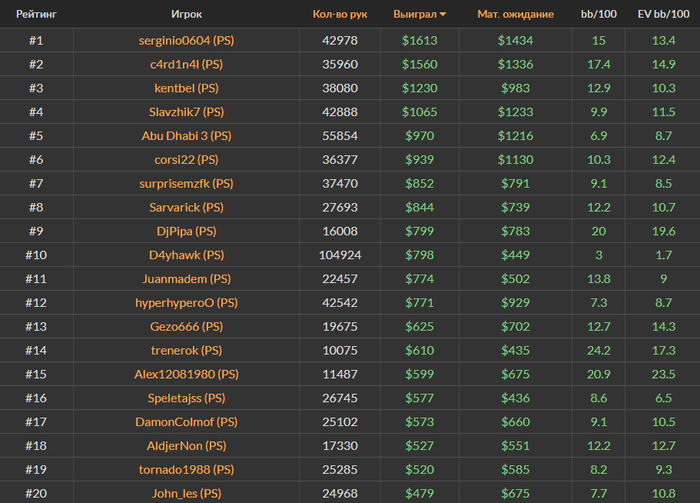Click the Рейтинг column header
The height and width of the screenshot is (503, 700).
[x=36, y=14]
